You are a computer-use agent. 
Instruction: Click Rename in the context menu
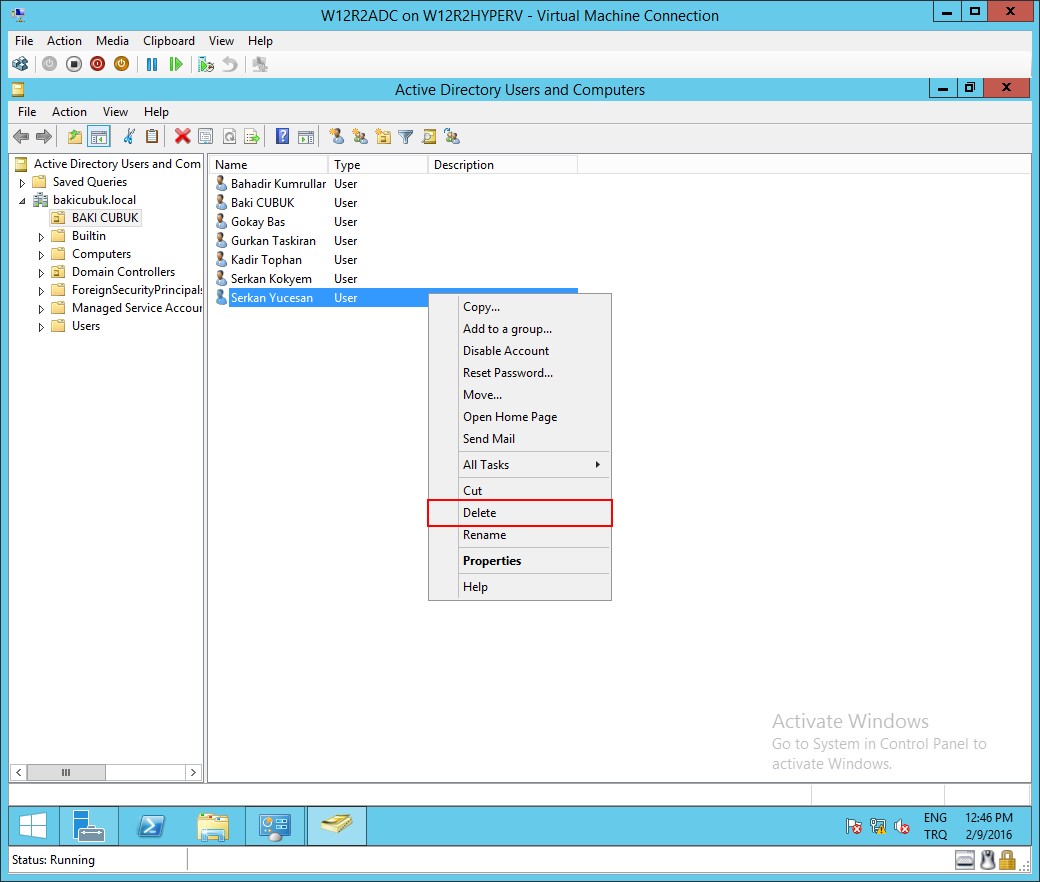(520, 535)
